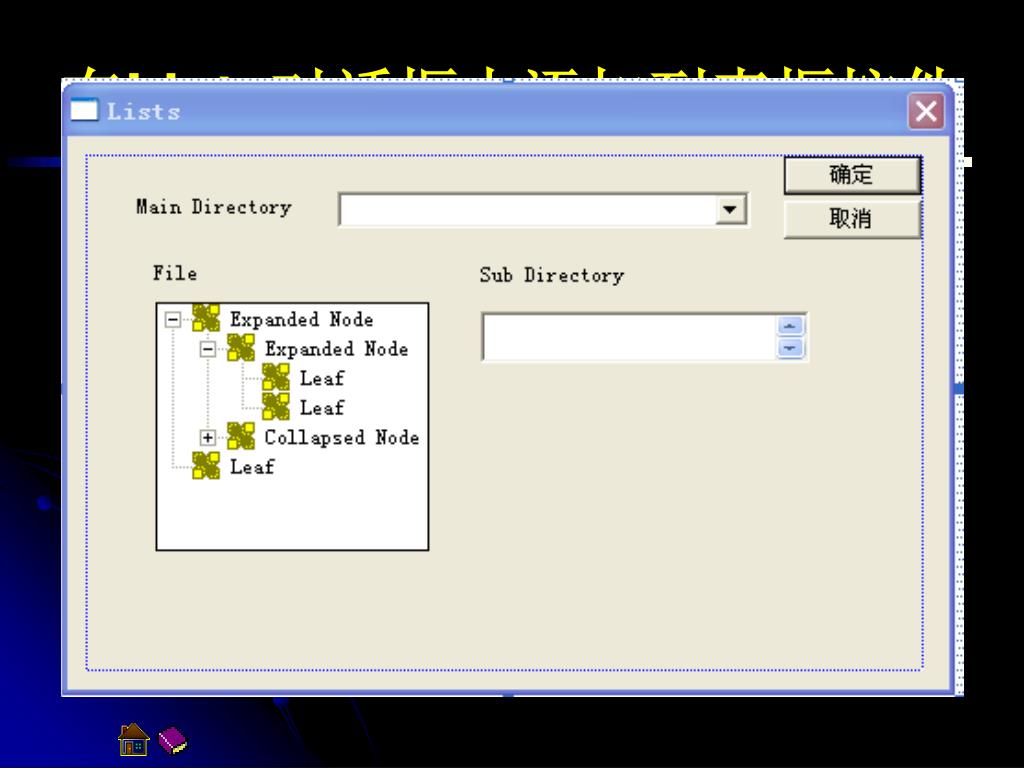Image resolution: width=1024 pixels, height=768 pixels.
Task: Open the Main Directory dropdown arrow
Action: coord(730,210)
